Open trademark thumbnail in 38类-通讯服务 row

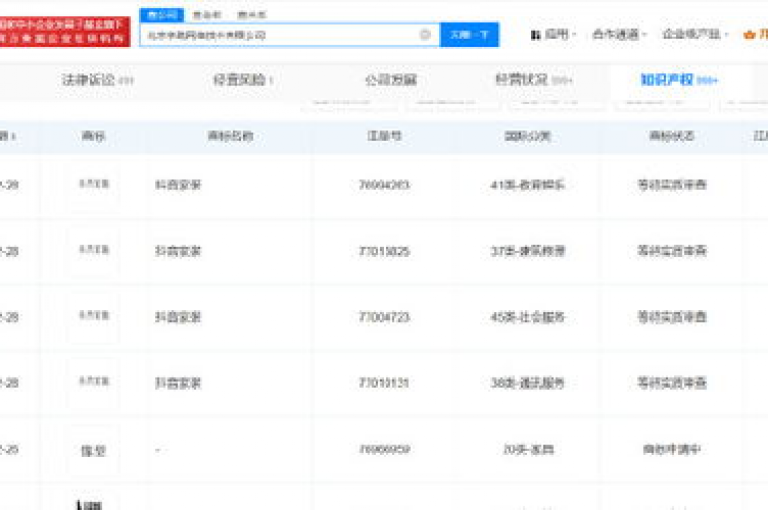point(94,382)
